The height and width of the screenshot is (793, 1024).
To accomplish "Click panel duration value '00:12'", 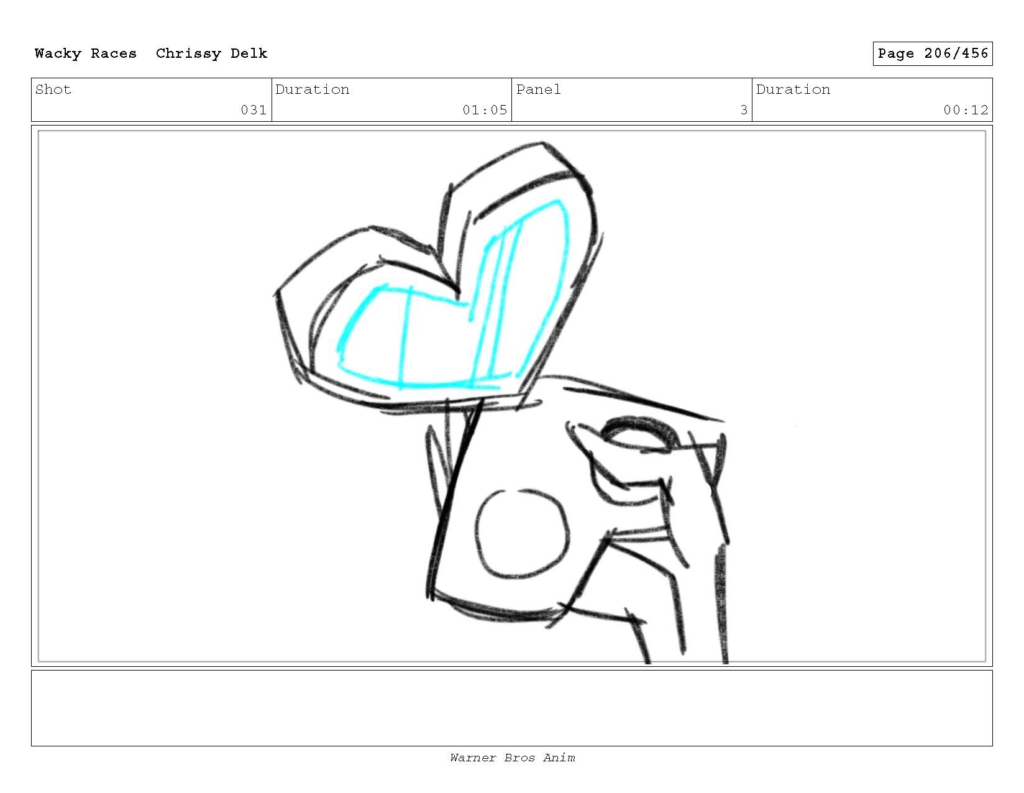I will (x=965, y=110).
